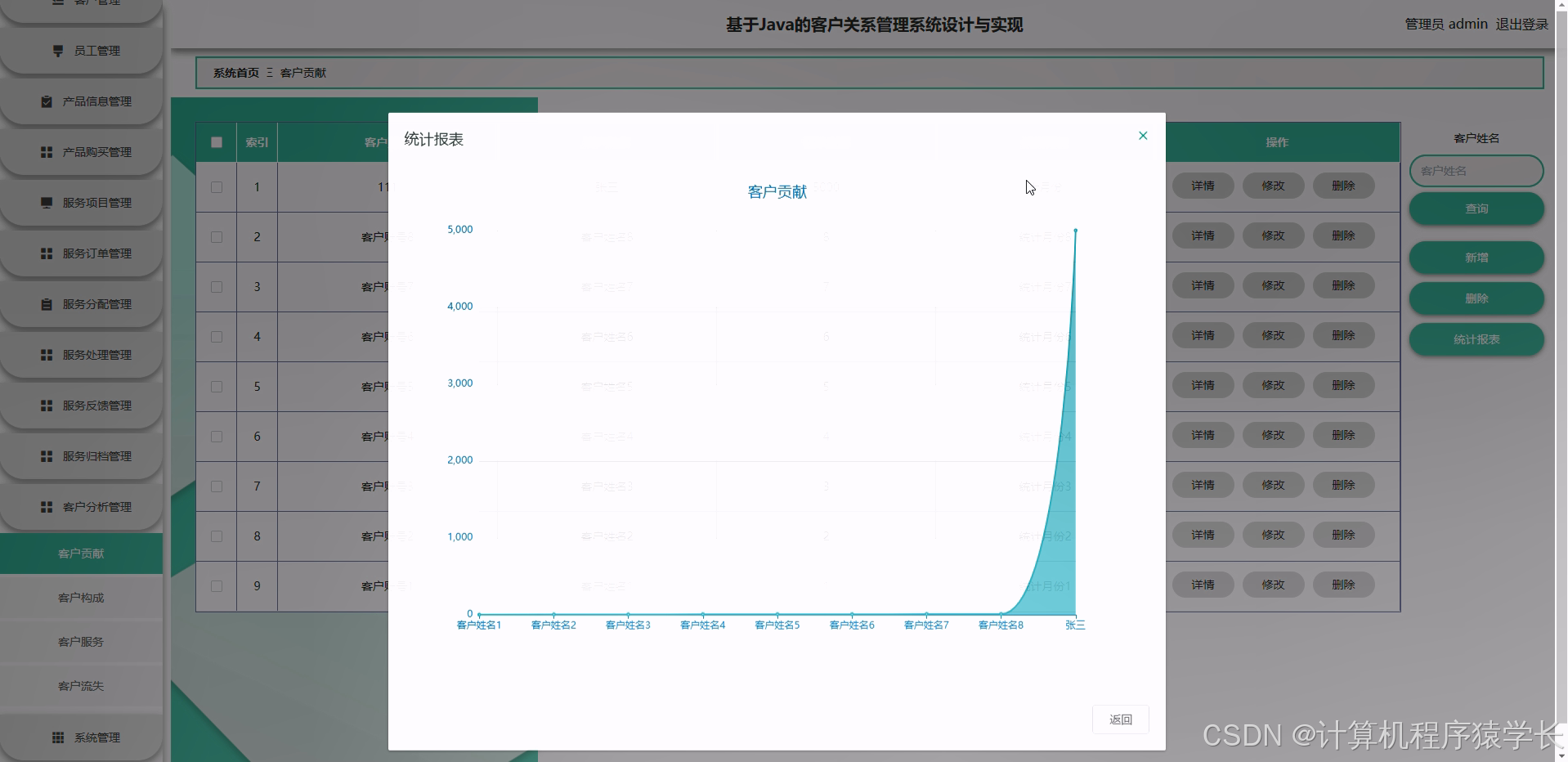
Task: Click 删除 button in row 3
Action: [x=1343, y=285]
